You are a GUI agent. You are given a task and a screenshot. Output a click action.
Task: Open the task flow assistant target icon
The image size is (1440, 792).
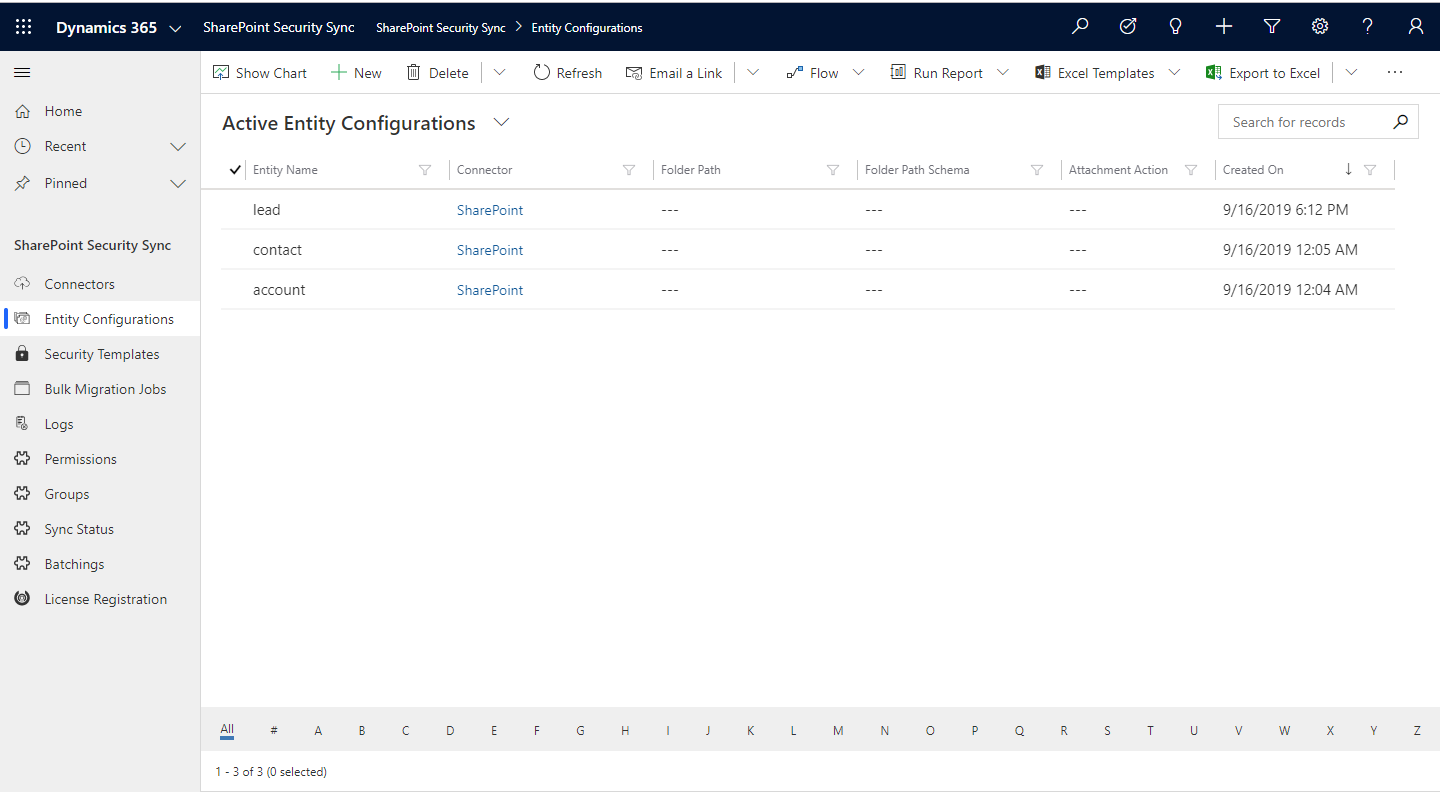1128,27
